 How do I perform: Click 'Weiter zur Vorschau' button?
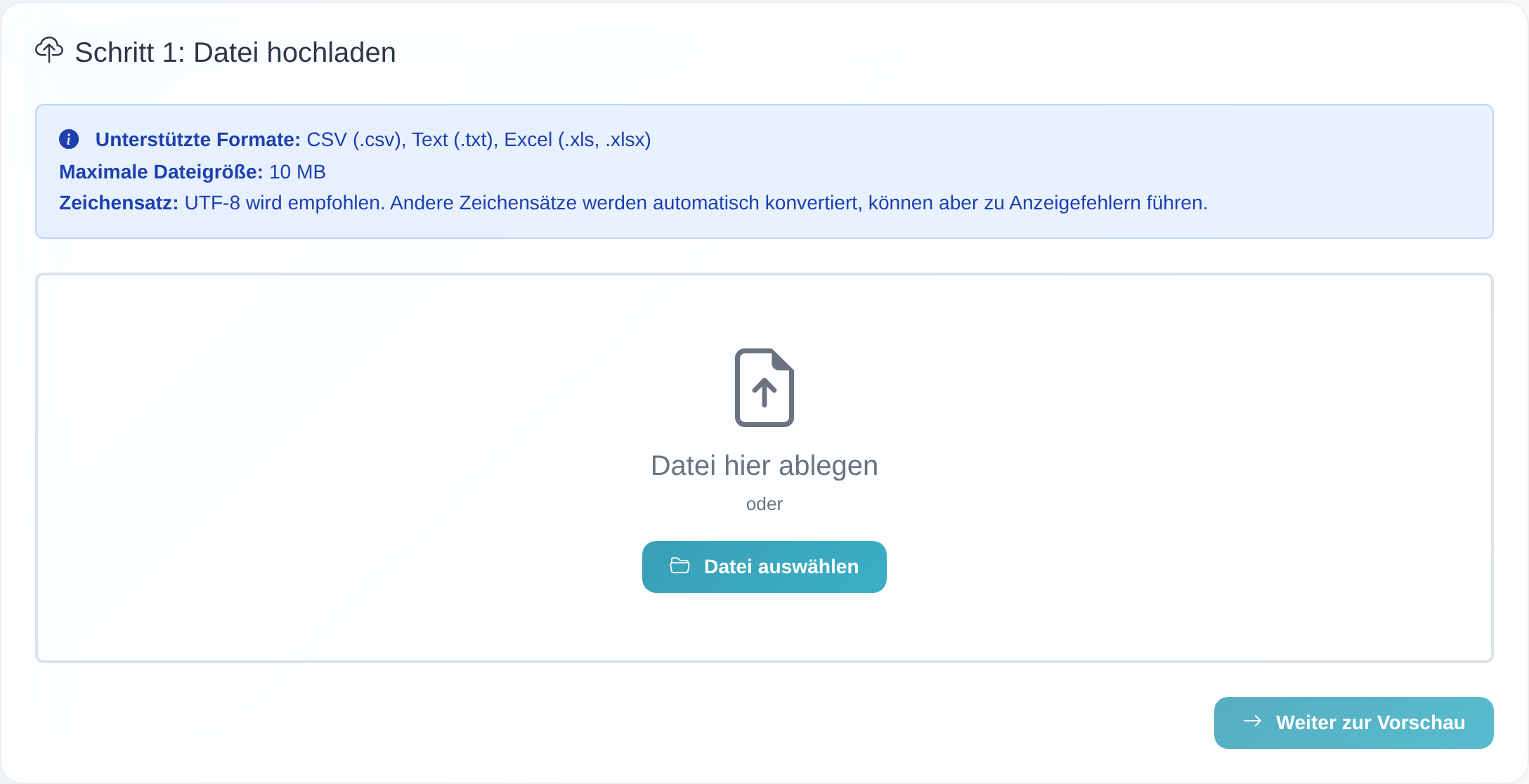1354,723
